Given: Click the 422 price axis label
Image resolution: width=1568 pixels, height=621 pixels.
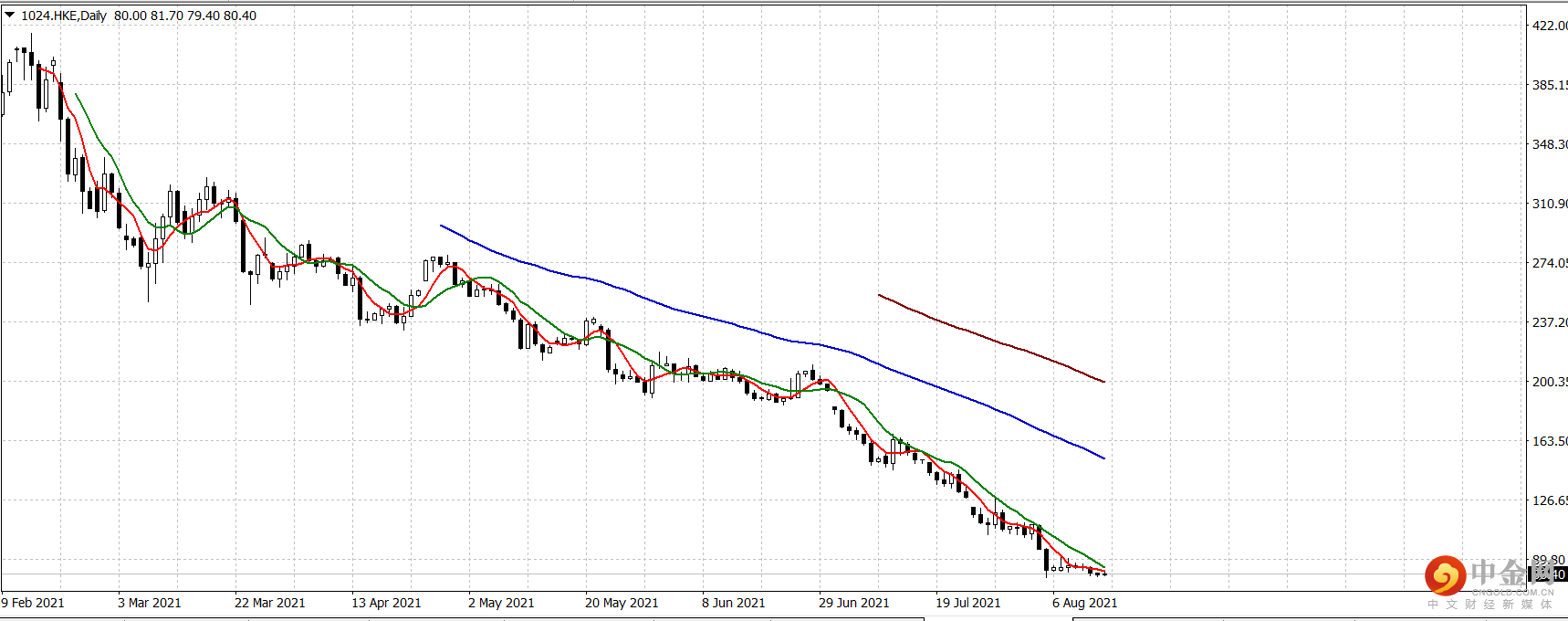Looking at the screenshot, I should 1550,26.
